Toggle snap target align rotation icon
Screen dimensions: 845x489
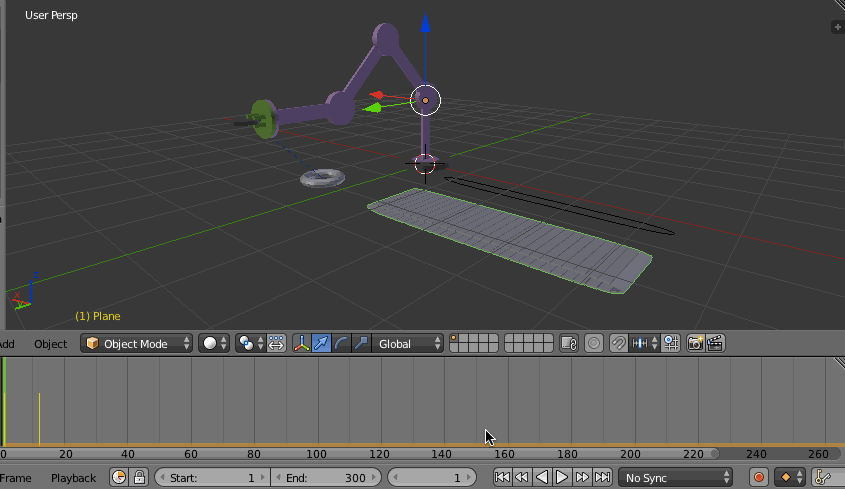(x=671, y=343)
